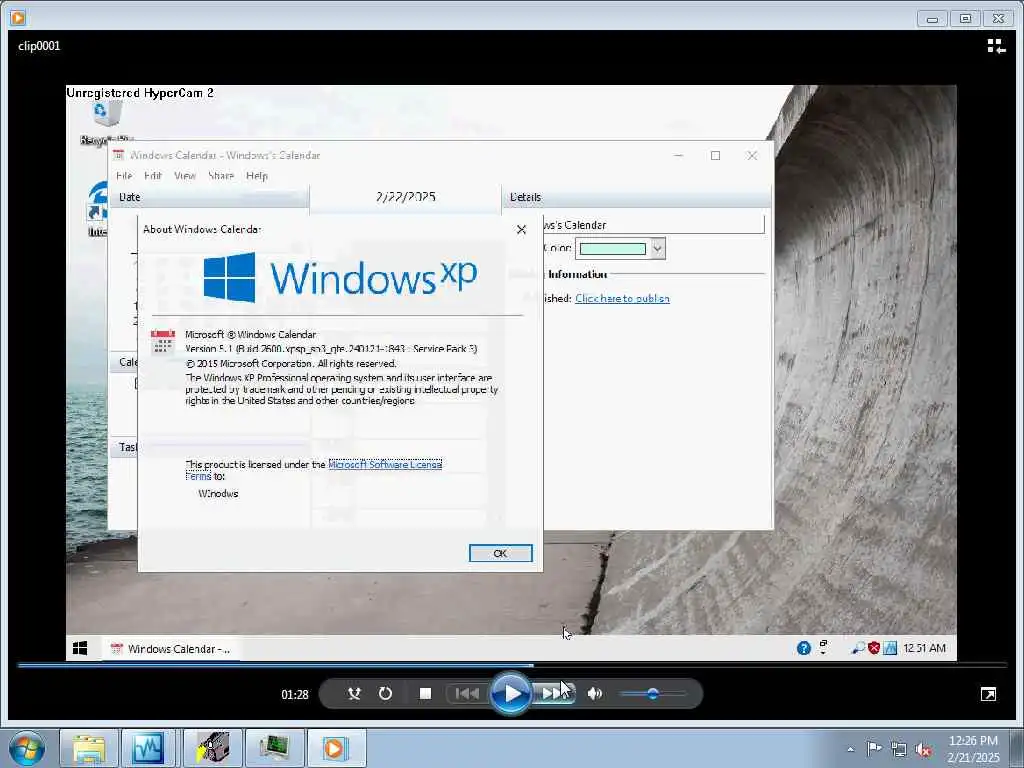Viewport: 1024px width, 768px height.
Task: Click the 12:51 AM clock in recorded taskbar
Action: (925, 648)
